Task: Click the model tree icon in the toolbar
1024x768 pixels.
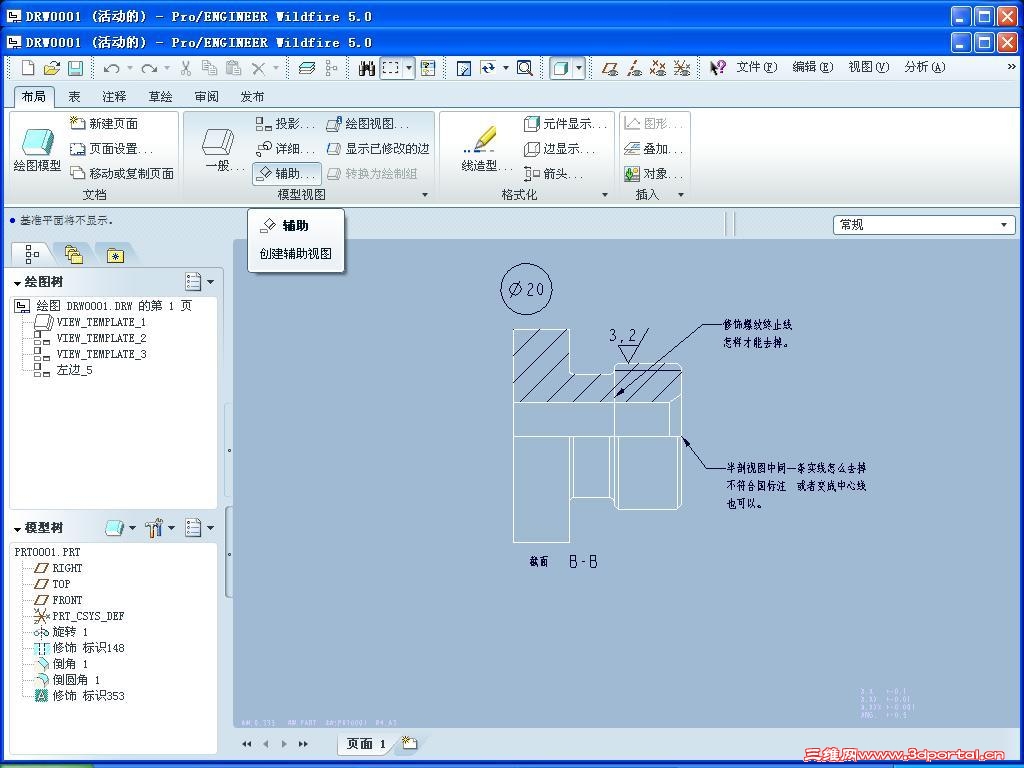Action: point(332,68)
